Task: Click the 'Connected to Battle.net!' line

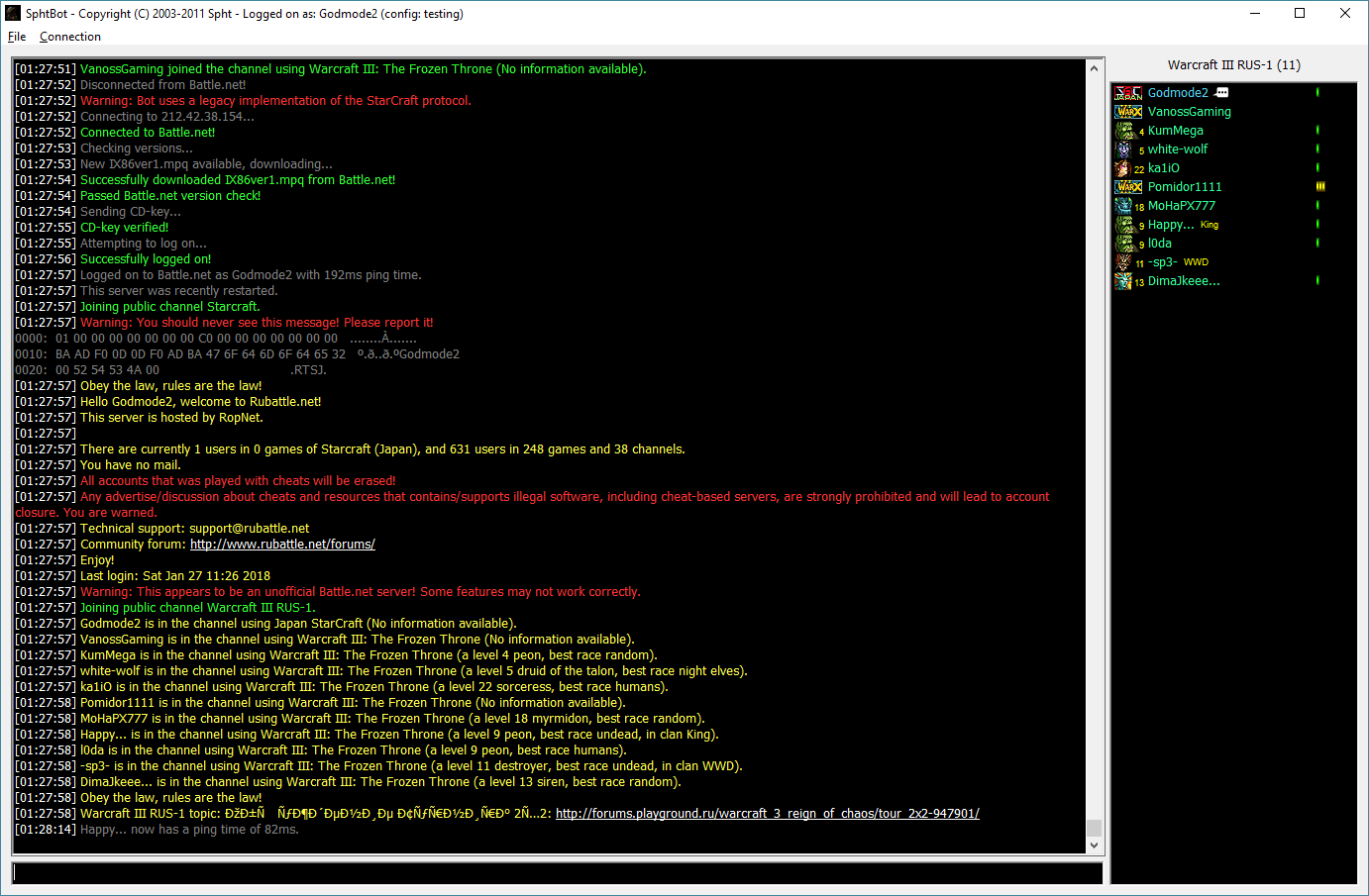Action: 115,133
